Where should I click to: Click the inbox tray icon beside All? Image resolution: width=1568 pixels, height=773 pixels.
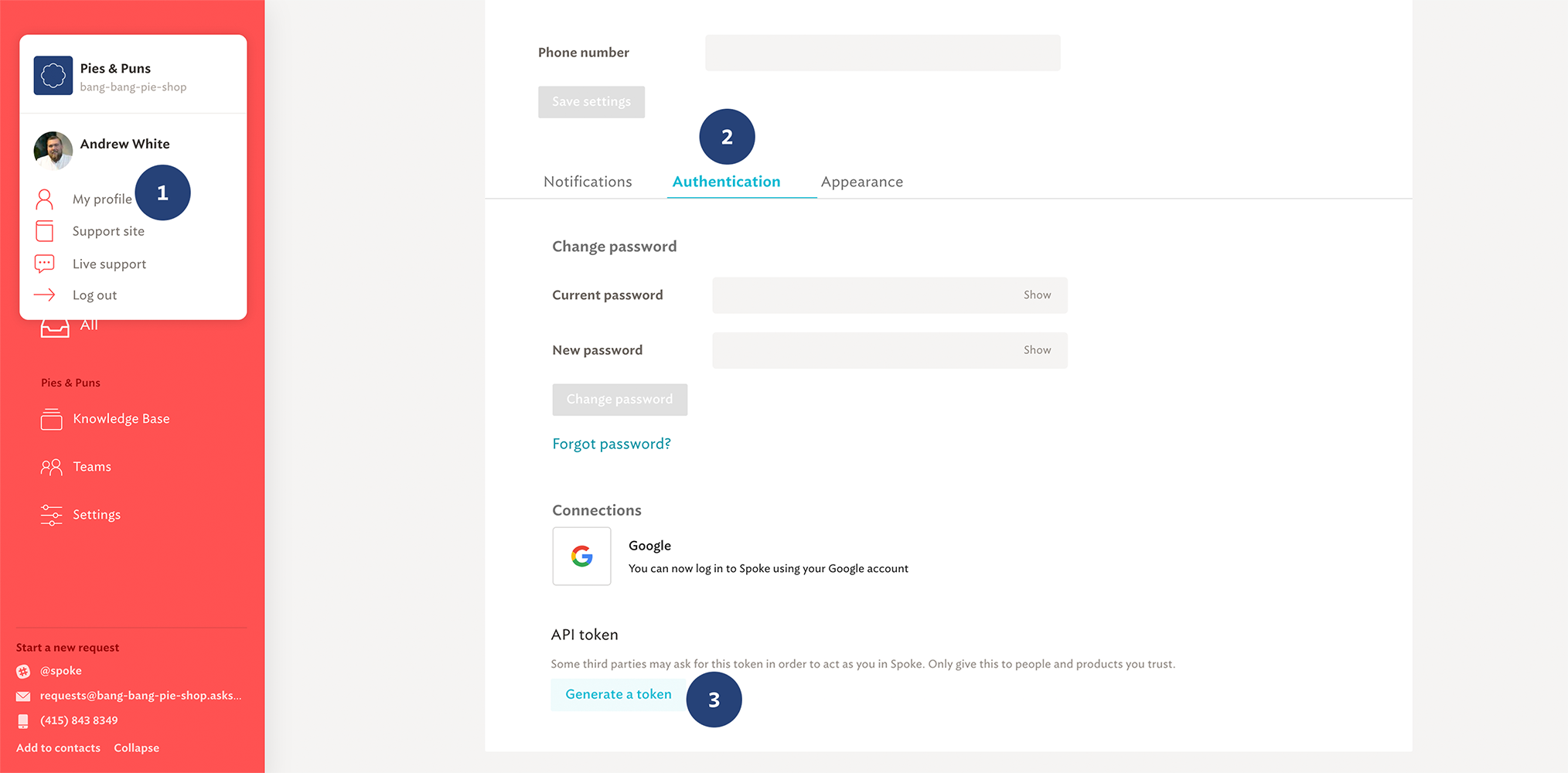[55, 328]
